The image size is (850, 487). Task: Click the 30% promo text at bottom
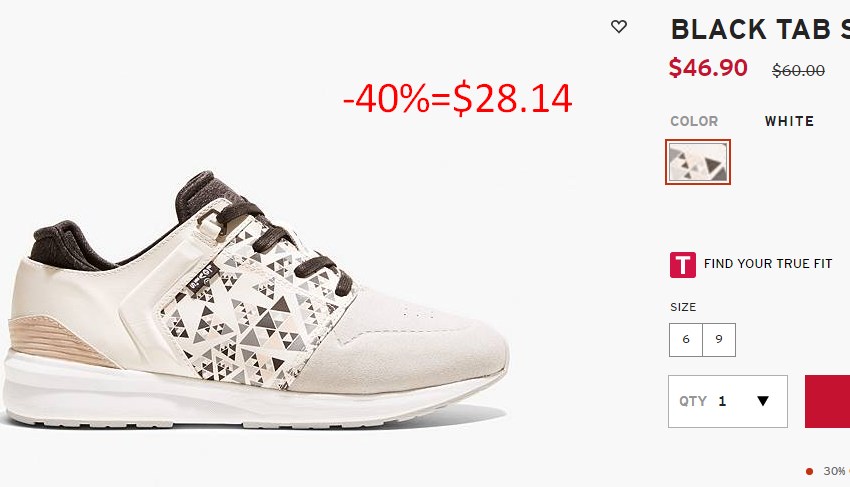point(836,471)
